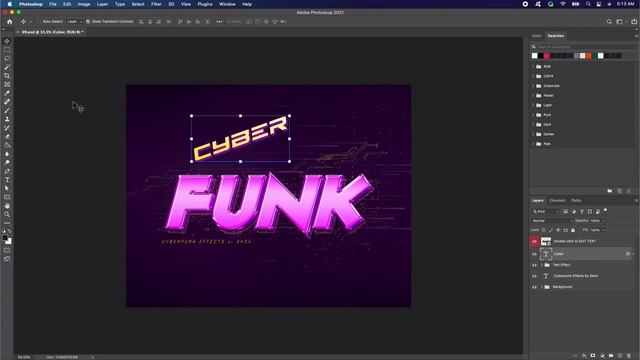Select the Horizontal Type tool
640x360 pixels.
7,180
